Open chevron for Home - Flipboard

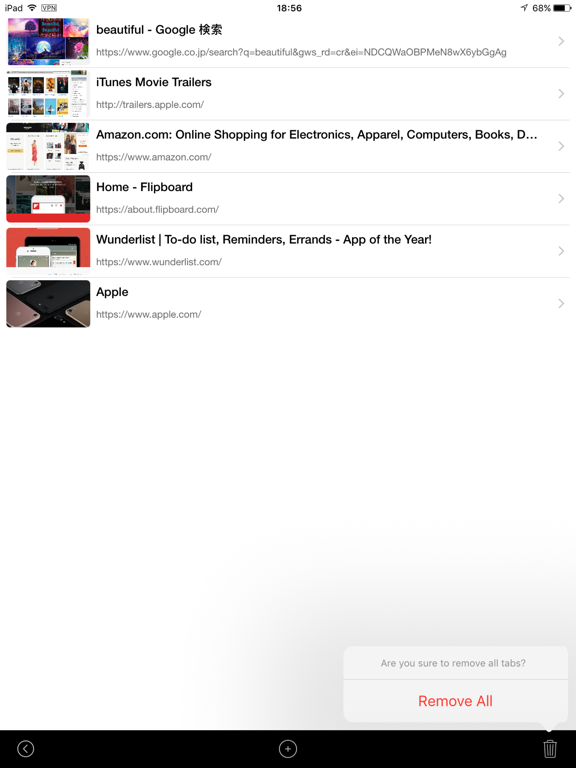pos(561,198)
